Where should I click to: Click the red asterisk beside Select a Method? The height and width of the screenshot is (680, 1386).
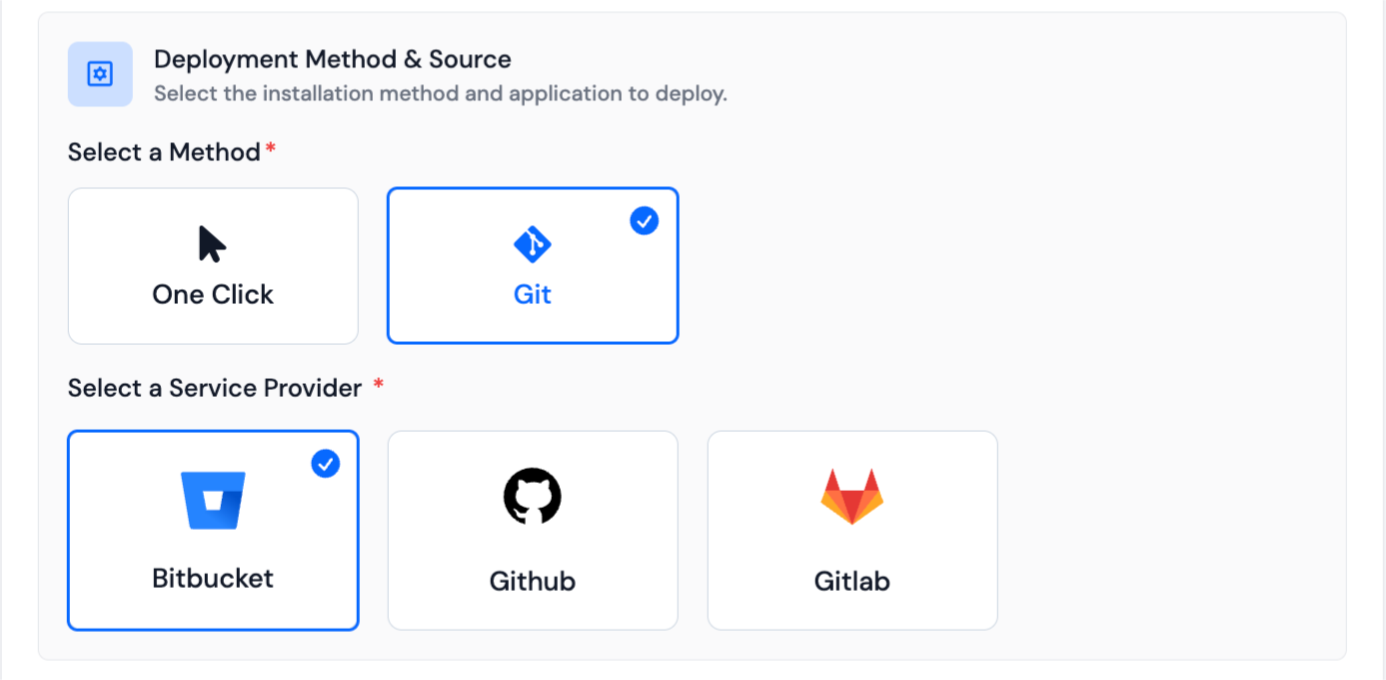pyautogui.click(x=270, y=149)
